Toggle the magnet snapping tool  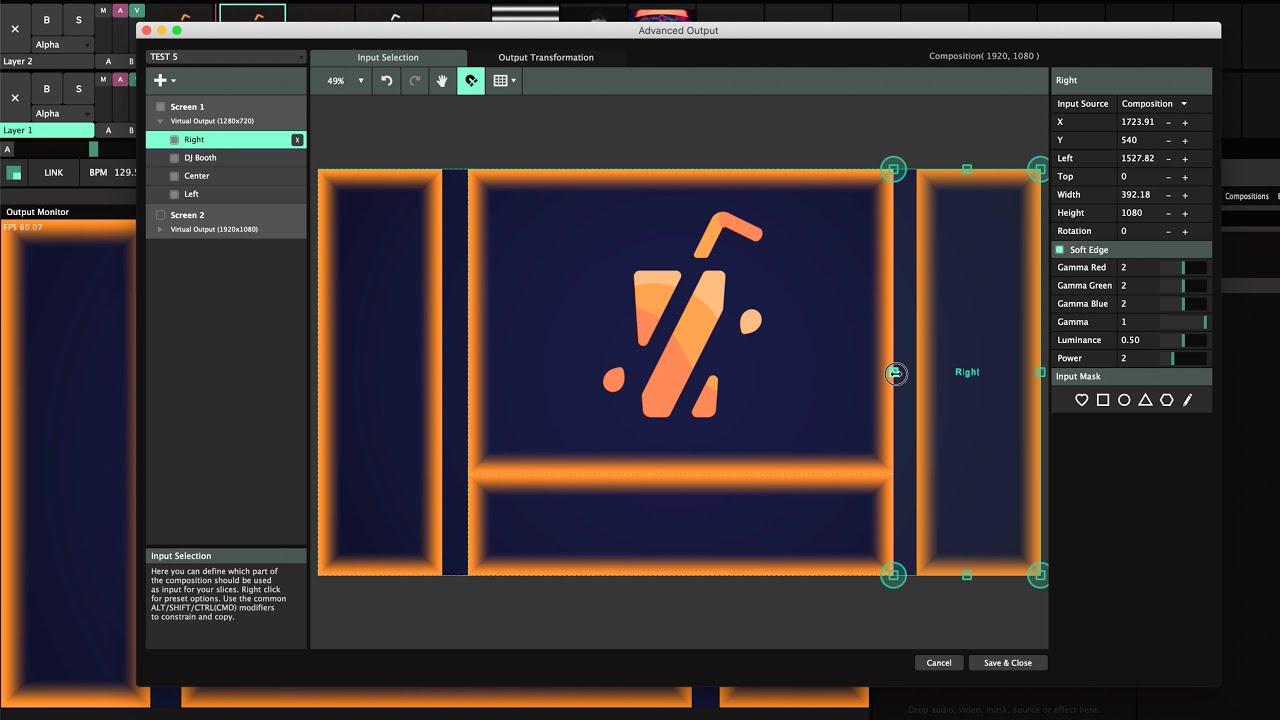click(471, 81)
